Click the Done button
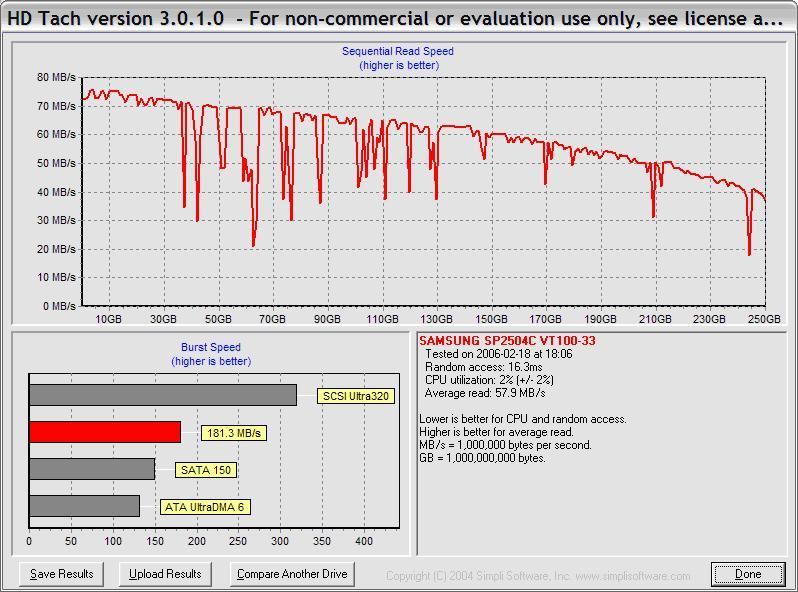 tap(748, 574)
